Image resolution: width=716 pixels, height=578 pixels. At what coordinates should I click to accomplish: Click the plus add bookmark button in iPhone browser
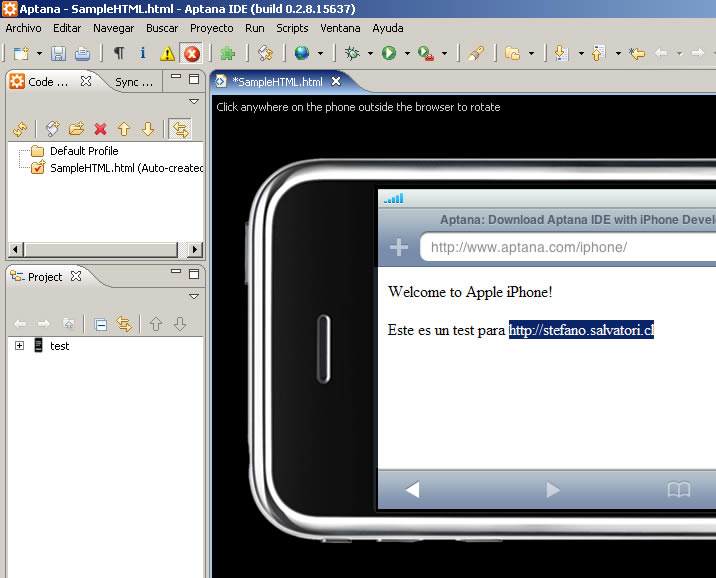pyautogui.click(x=399, y=247)
